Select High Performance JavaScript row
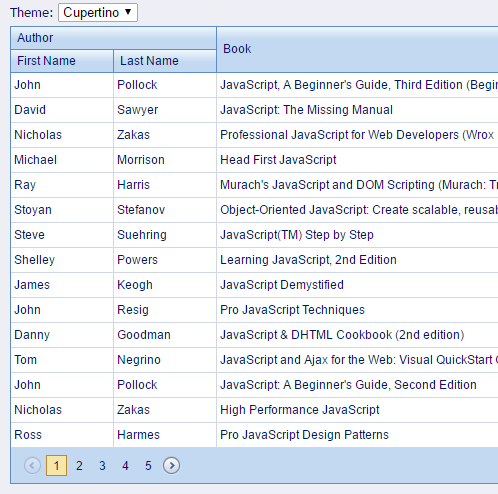Image resolution: width=498 pixels, height=494 pixels. click(254, 410)
